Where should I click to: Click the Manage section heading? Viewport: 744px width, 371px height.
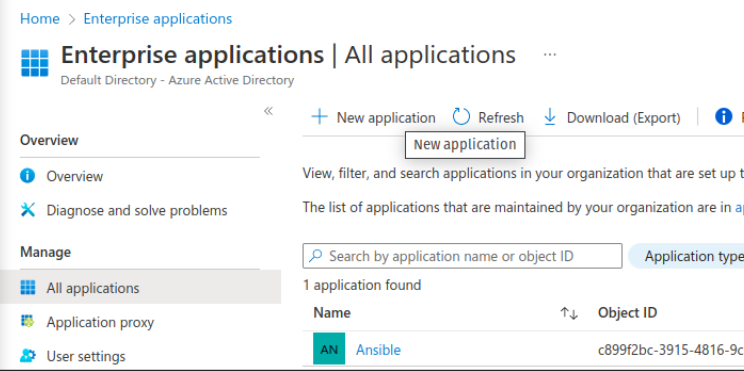click(46, 252)
